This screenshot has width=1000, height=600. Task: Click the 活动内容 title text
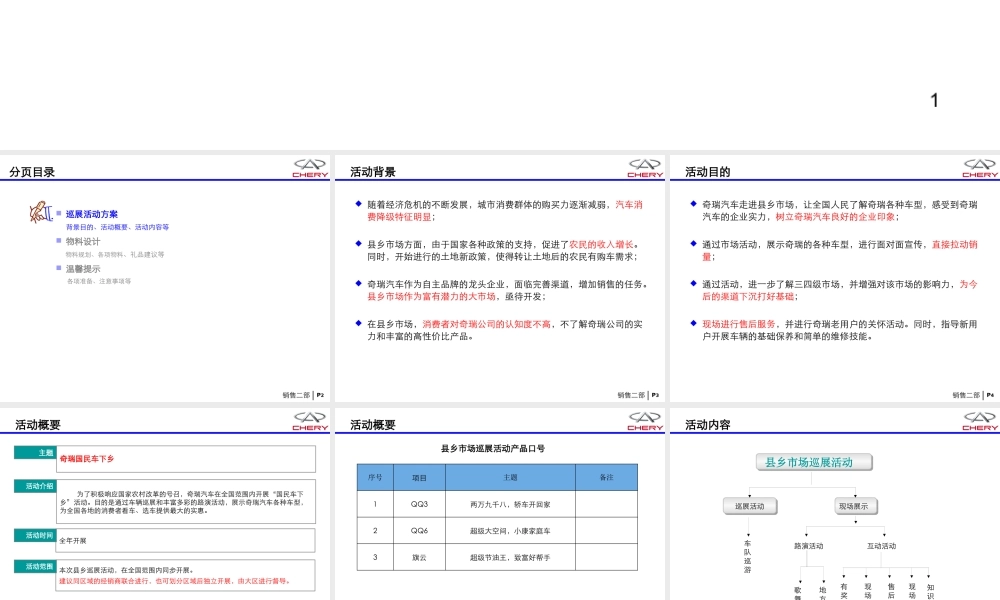(708, 425)
